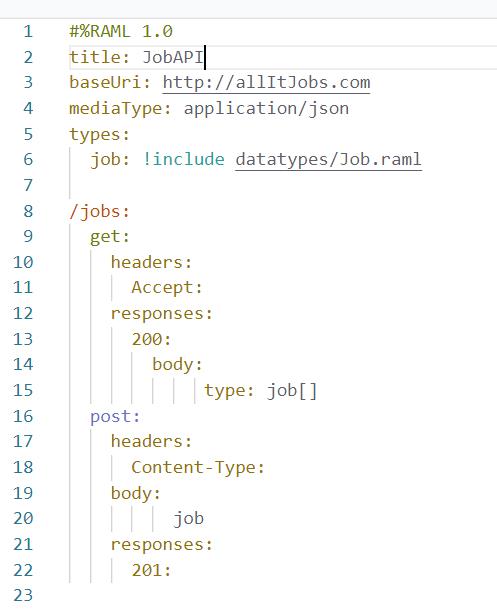Open the http://allItJobs.com base URI link

pyautogui.click(x=266, y=83)
